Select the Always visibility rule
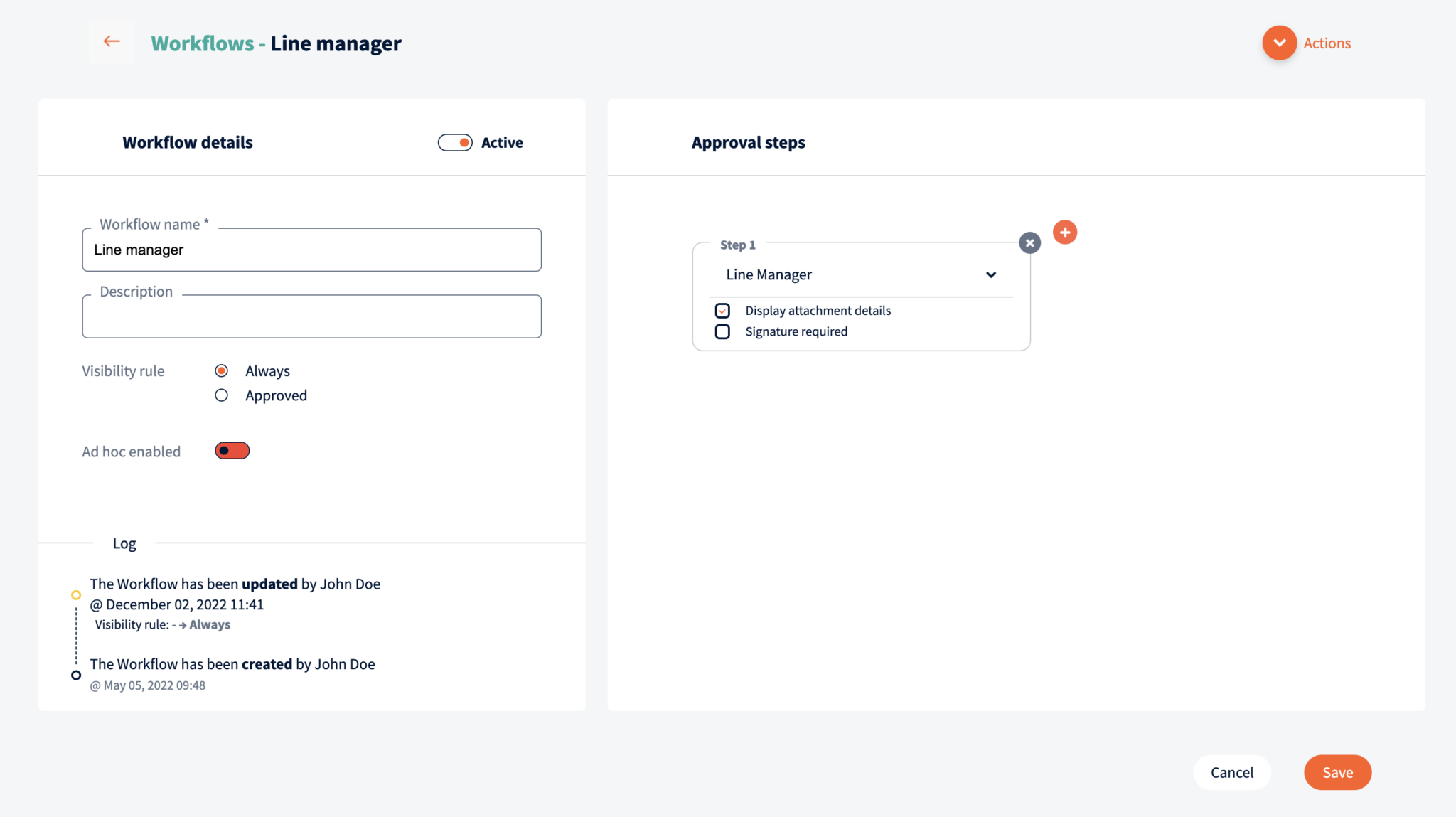The width and height of the screenshot is (1456, 817). click(x=221, y=370)
